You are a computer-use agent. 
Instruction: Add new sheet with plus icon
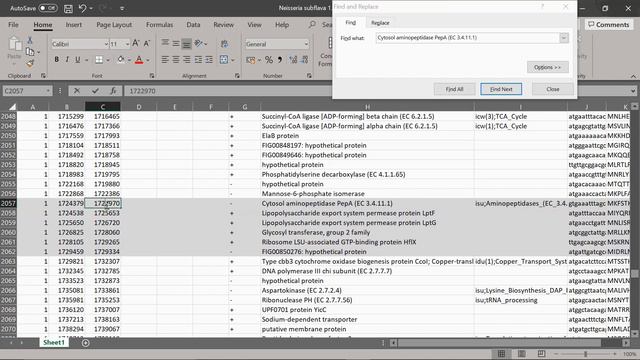pos(85,343)
